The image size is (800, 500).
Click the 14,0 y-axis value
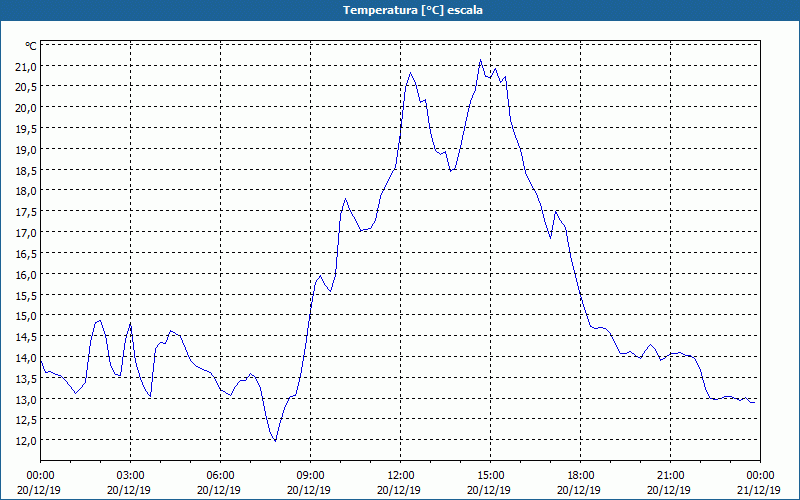click(27, 358)
